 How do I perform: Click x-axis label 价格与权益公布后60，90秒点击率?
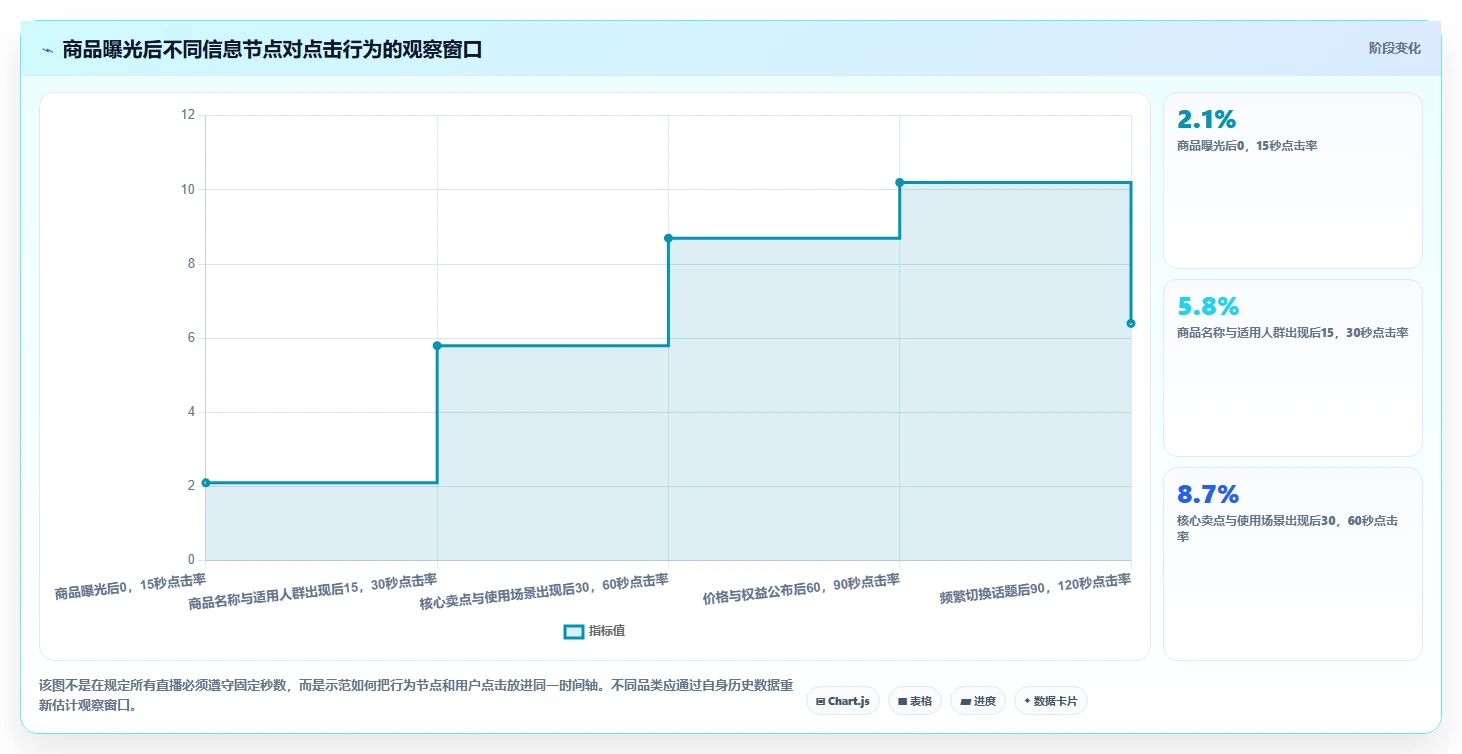[x=801, y=589]
